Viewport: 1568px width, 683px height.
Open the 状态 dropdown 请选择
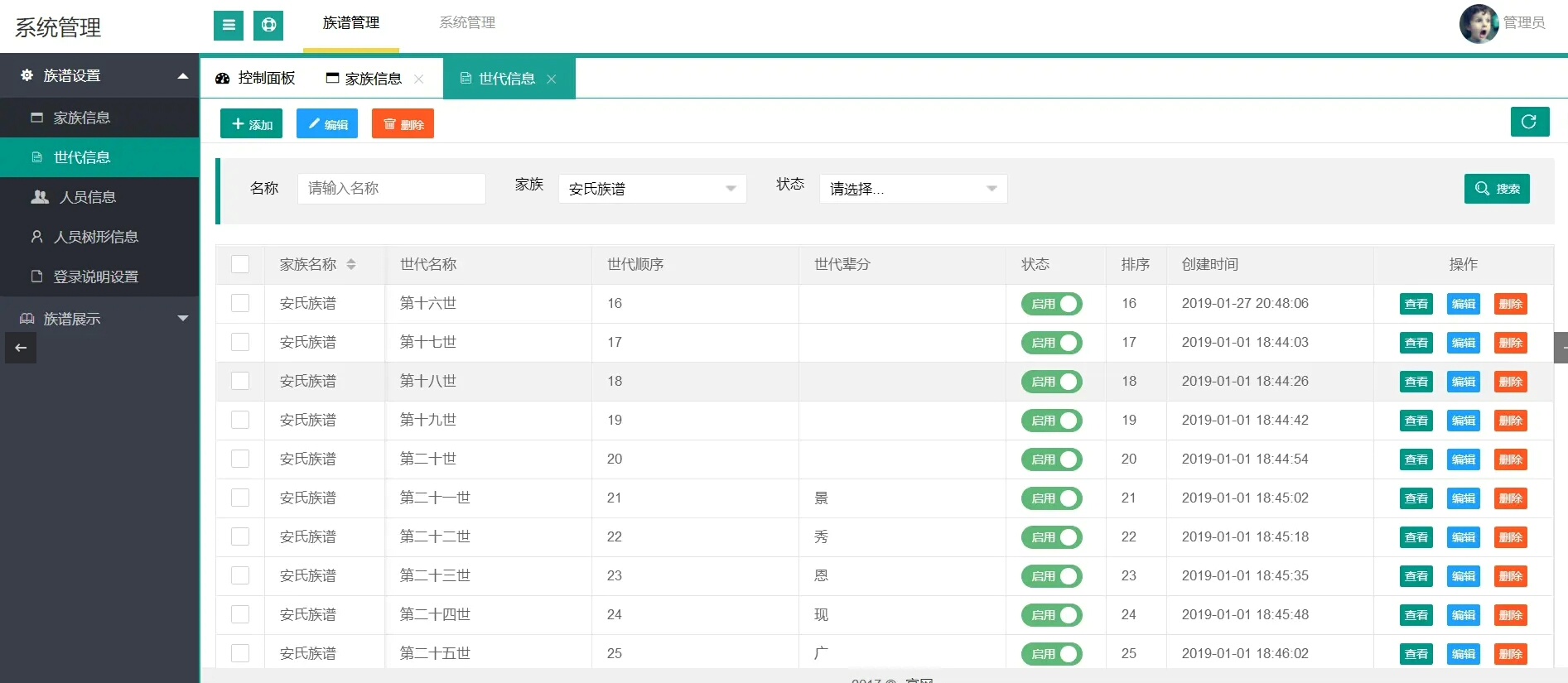click(x=913, y=189)
